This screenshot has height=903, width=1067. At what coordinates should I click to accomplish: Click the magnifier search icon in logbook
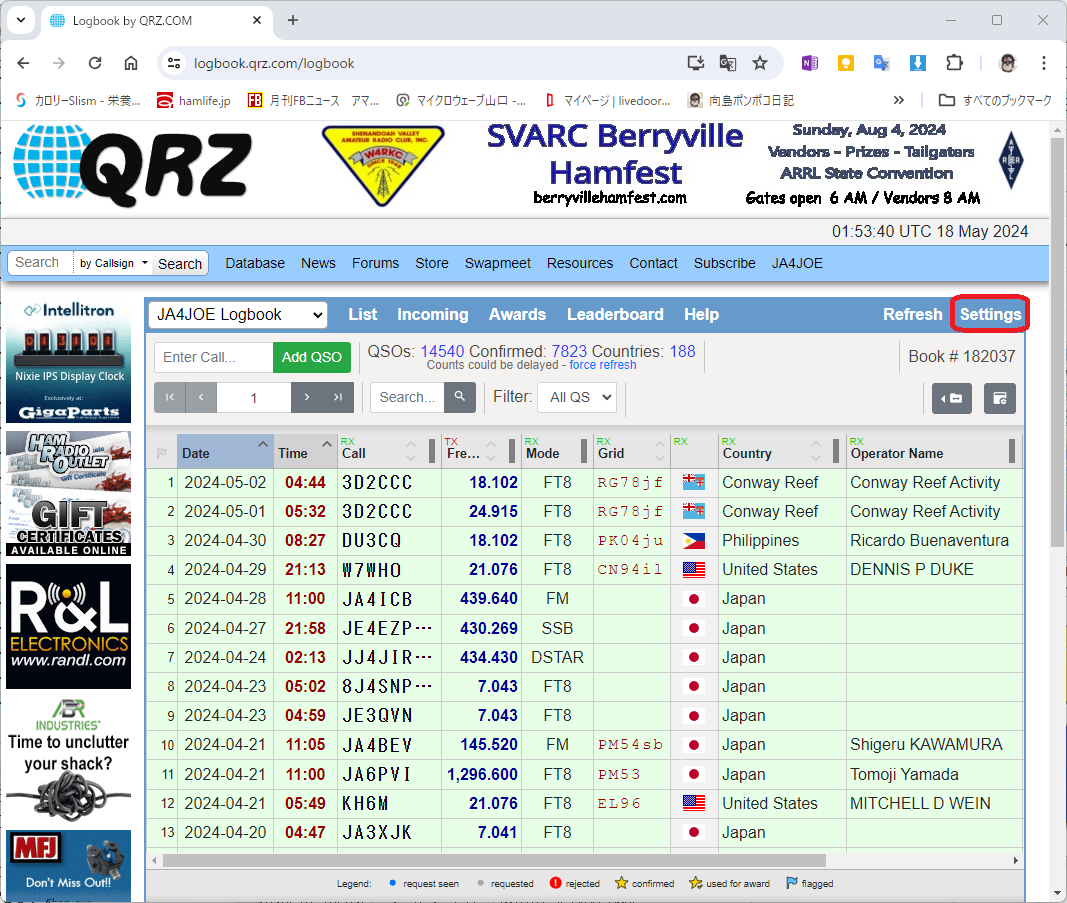coord(459,397)
